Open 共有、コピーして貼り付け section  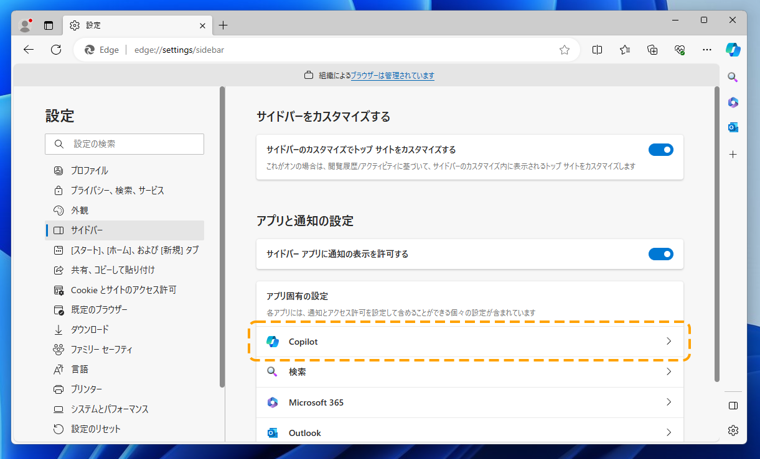click(125, 270)
